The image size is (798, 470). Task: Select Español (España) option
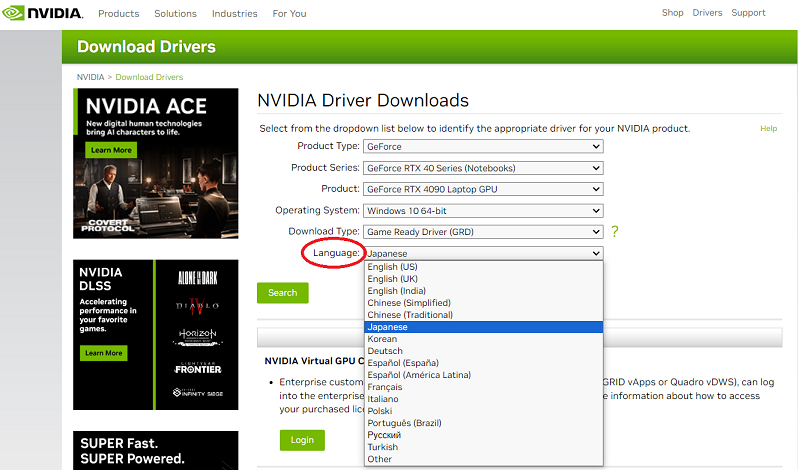tap(484, 363)
